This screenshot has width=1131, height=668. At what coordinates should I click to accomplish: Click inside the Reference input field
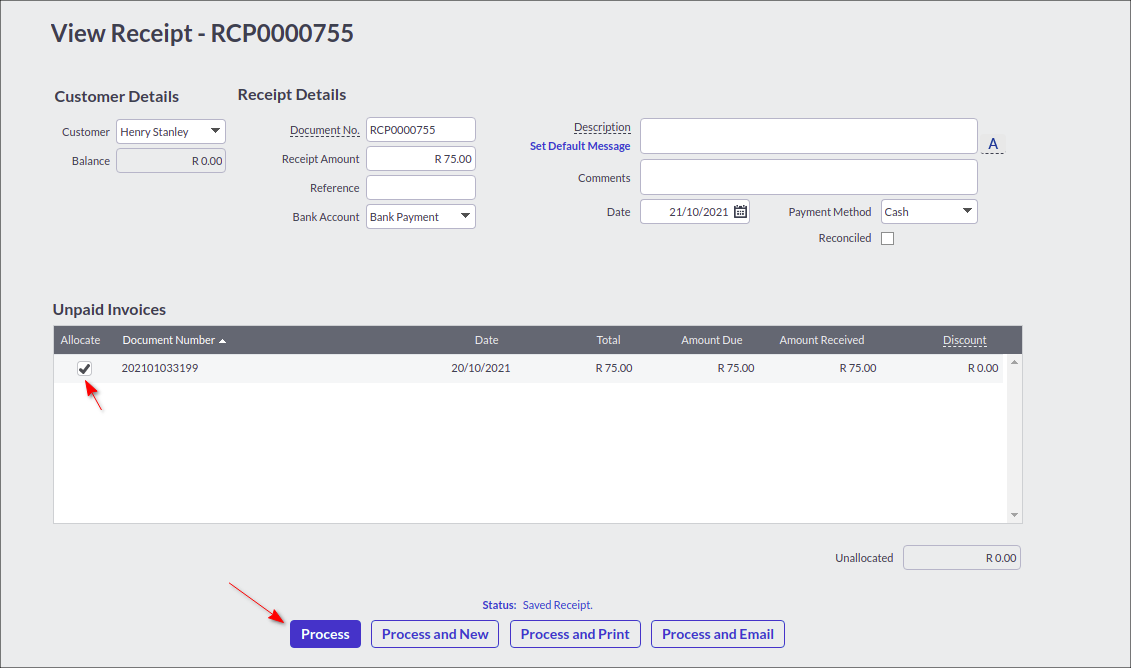point(420,187)
